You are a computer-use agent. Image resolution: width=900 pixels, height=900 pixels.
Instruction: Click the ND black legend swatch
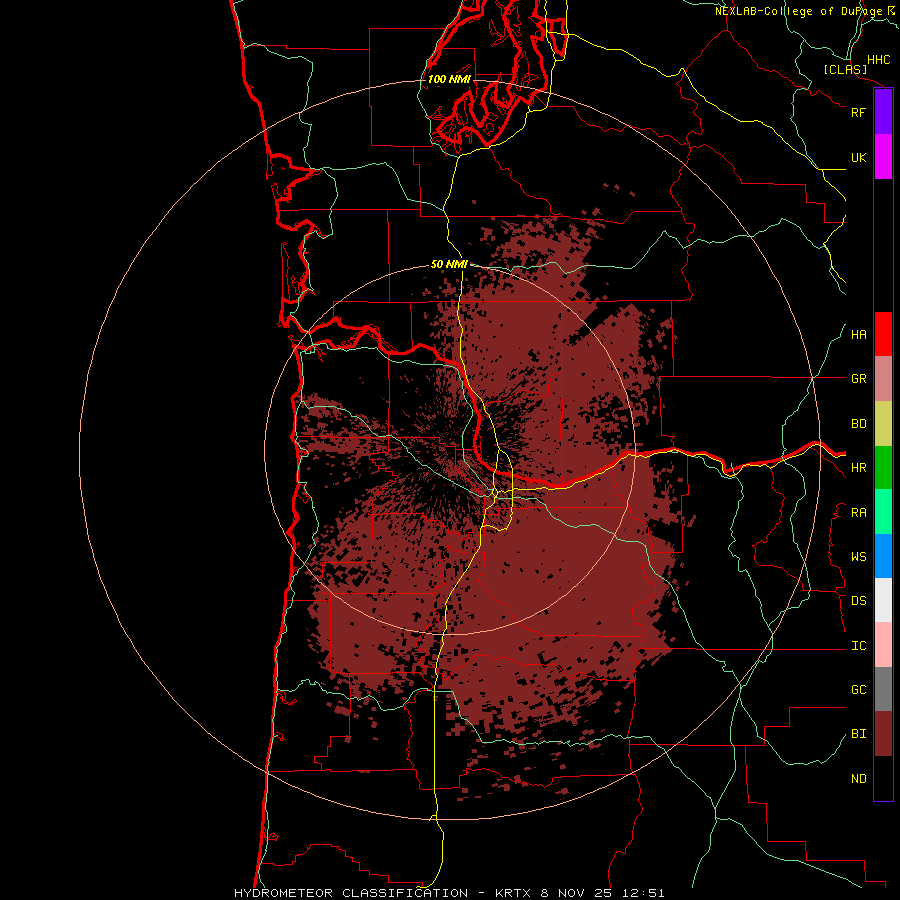[883, 778]
